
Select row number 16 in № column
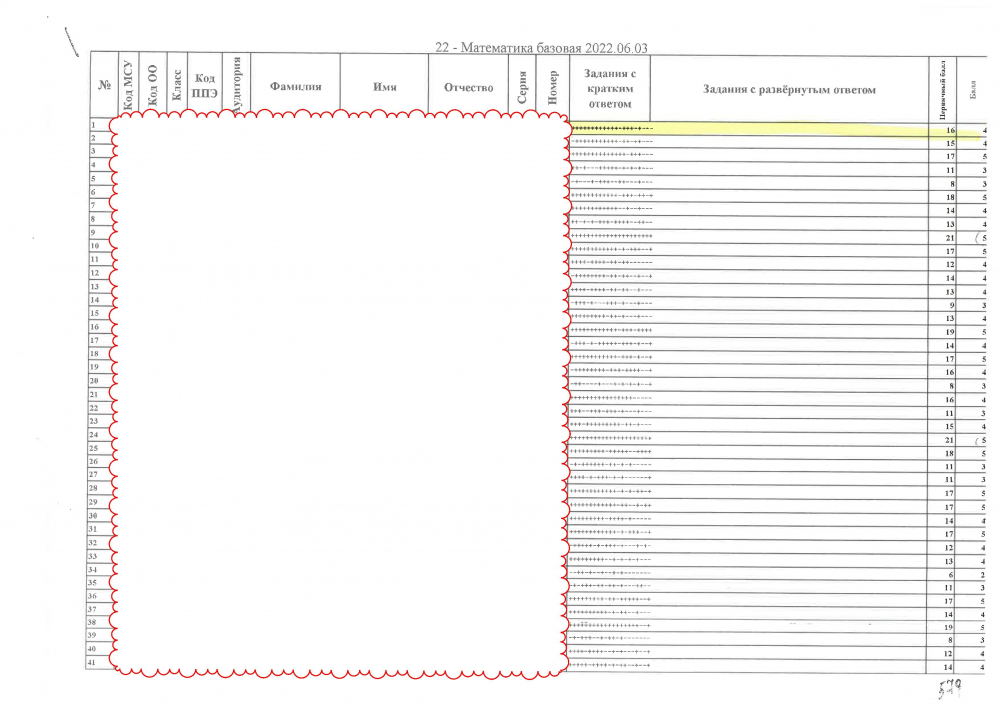[94, 326]
